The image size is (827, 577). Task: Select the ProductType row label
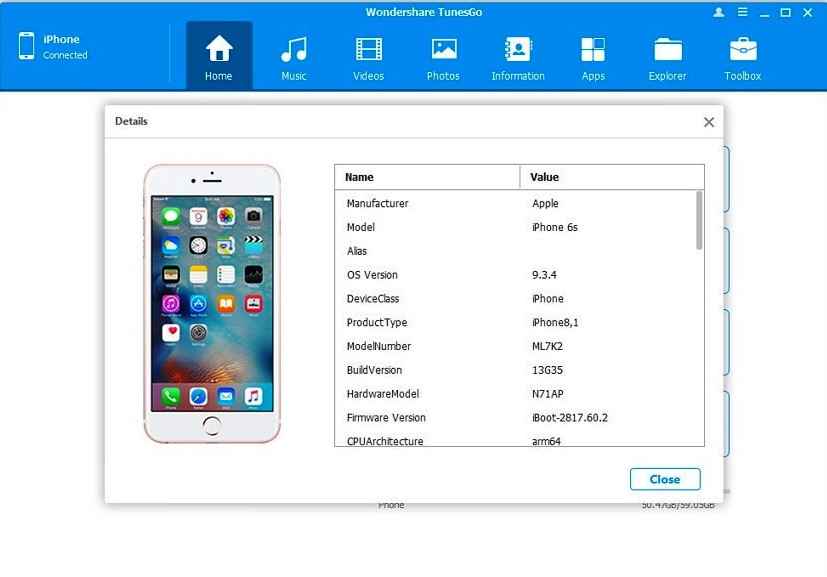(x=377, y=322)
